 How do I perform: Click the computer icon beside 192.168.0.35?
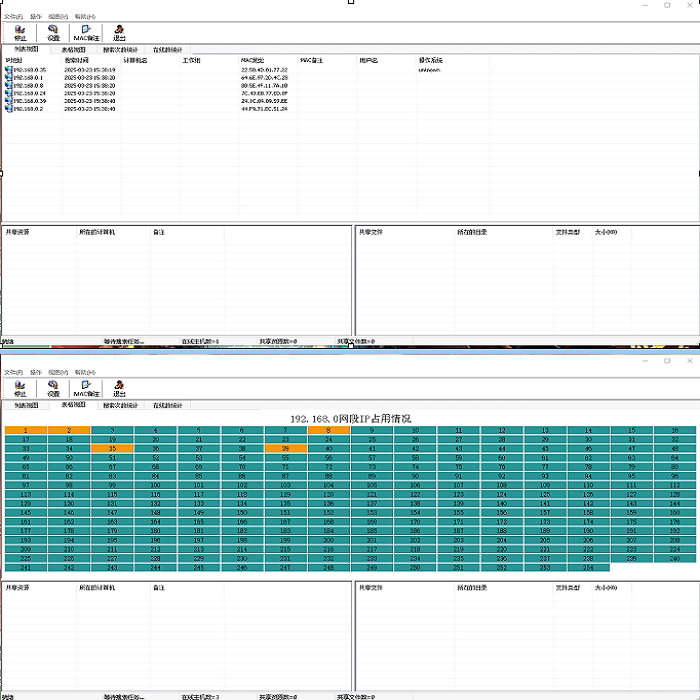tap(8, 70)
